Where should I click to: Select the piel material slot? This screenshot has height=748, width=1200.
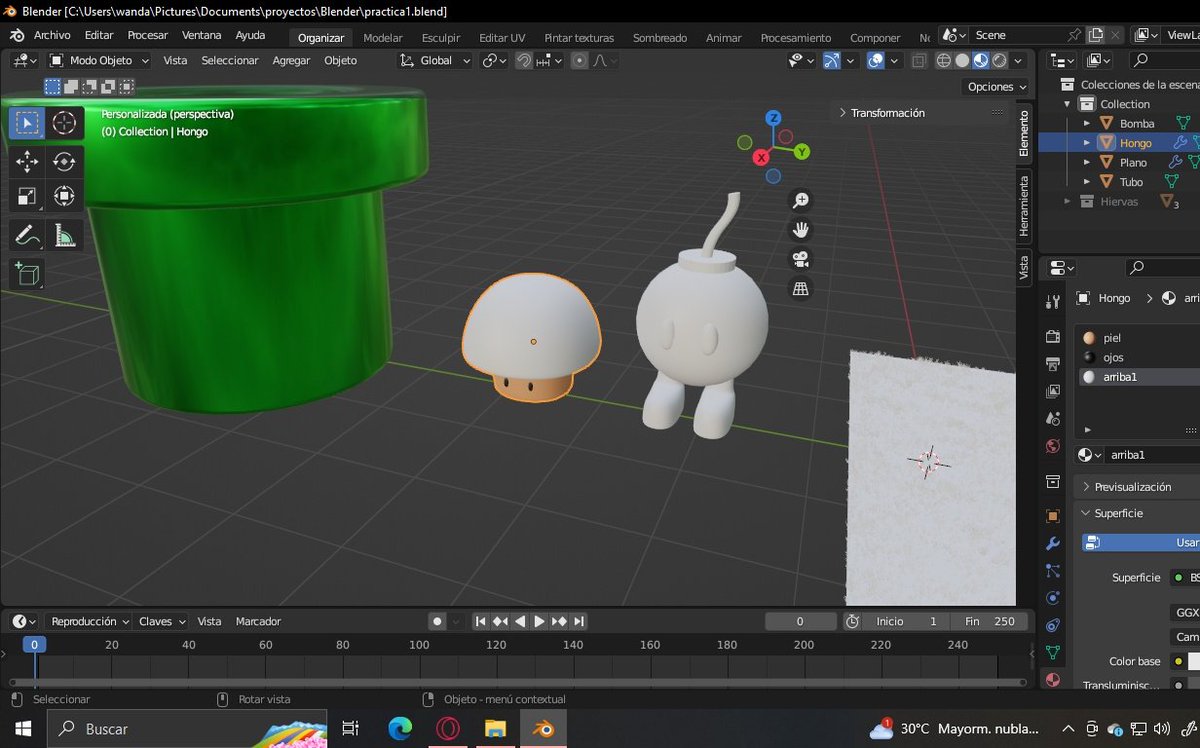coord(1138,338)
